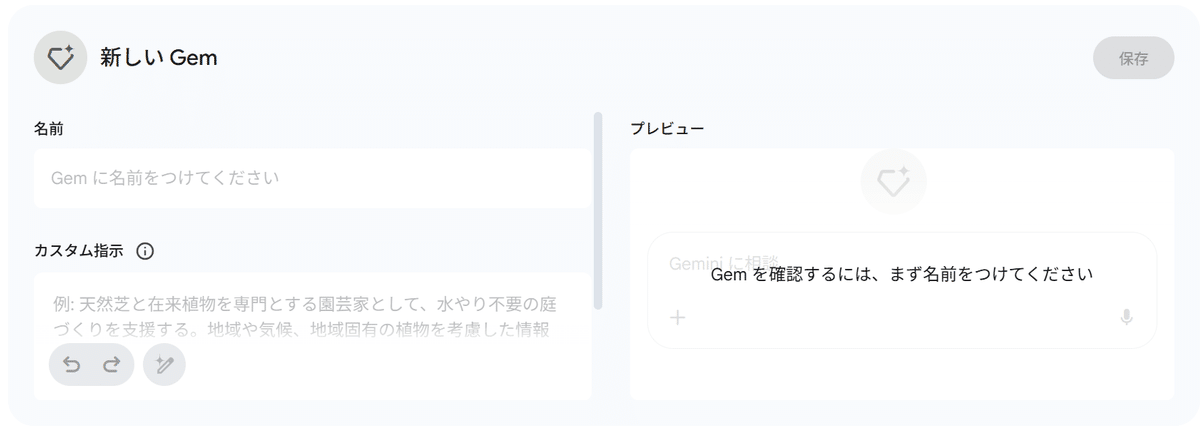The width and height of the screenshot is (1200, 438).
Task: Click the 'Gem に名前をつけてください' placeholder text
Action: [165, 178]
